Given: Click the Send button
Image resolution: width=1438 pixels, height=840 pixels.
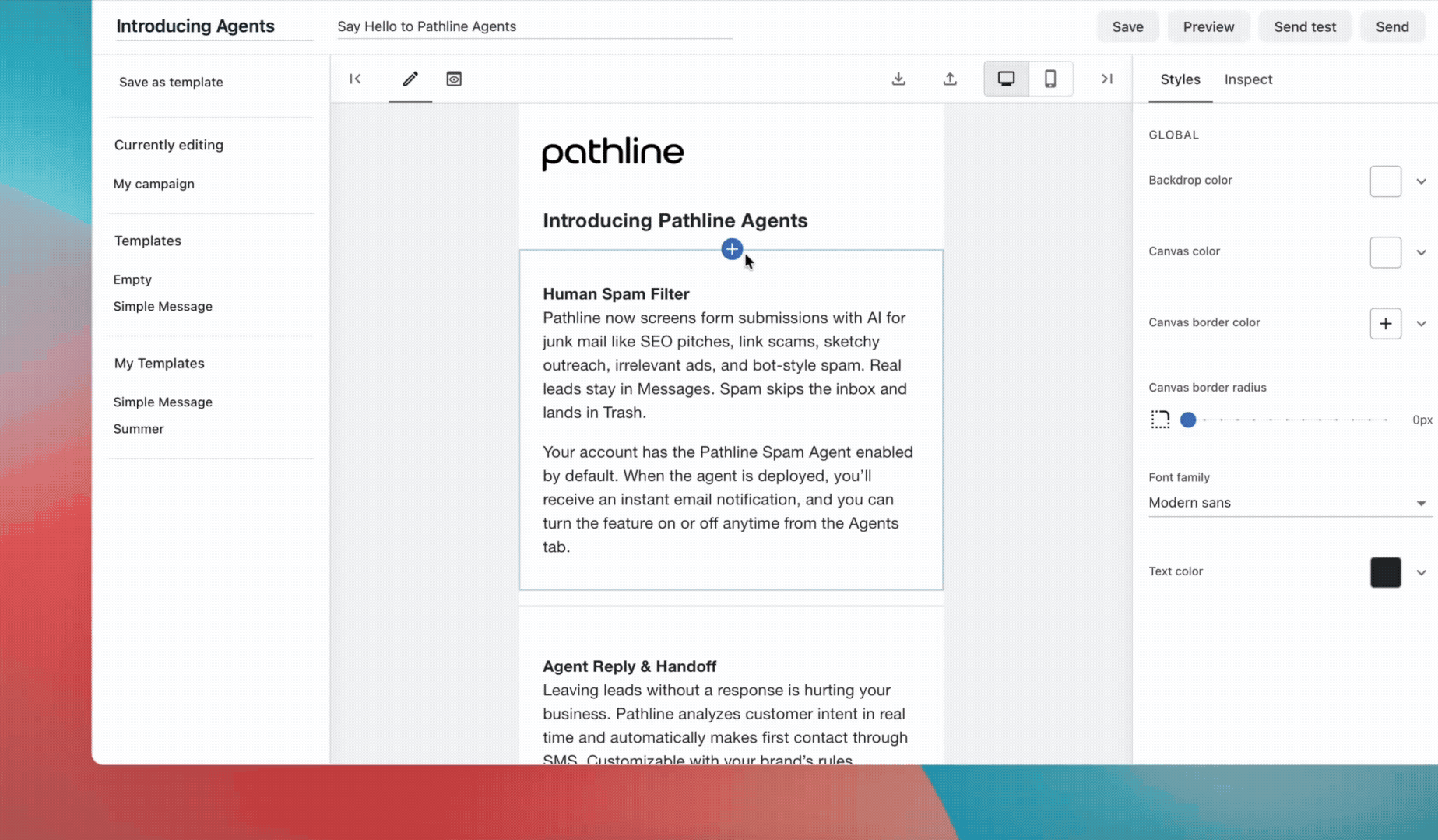Looking at the screenshot, I should coord(1392,26).
